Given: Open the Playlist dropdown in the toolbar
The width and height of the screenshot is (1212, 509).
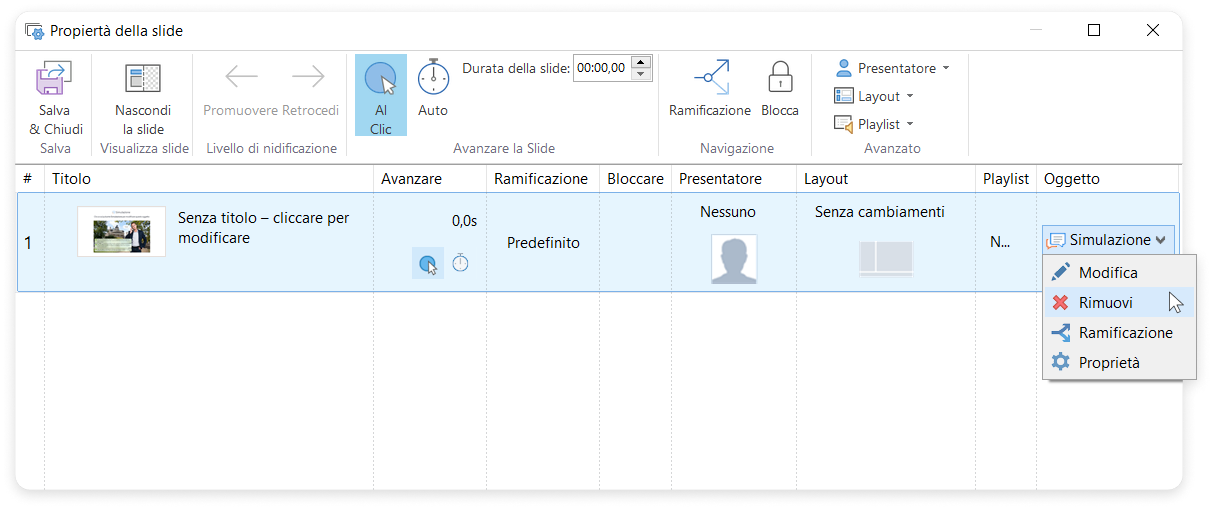Looking at the screenshot, I should pos(873,125).
